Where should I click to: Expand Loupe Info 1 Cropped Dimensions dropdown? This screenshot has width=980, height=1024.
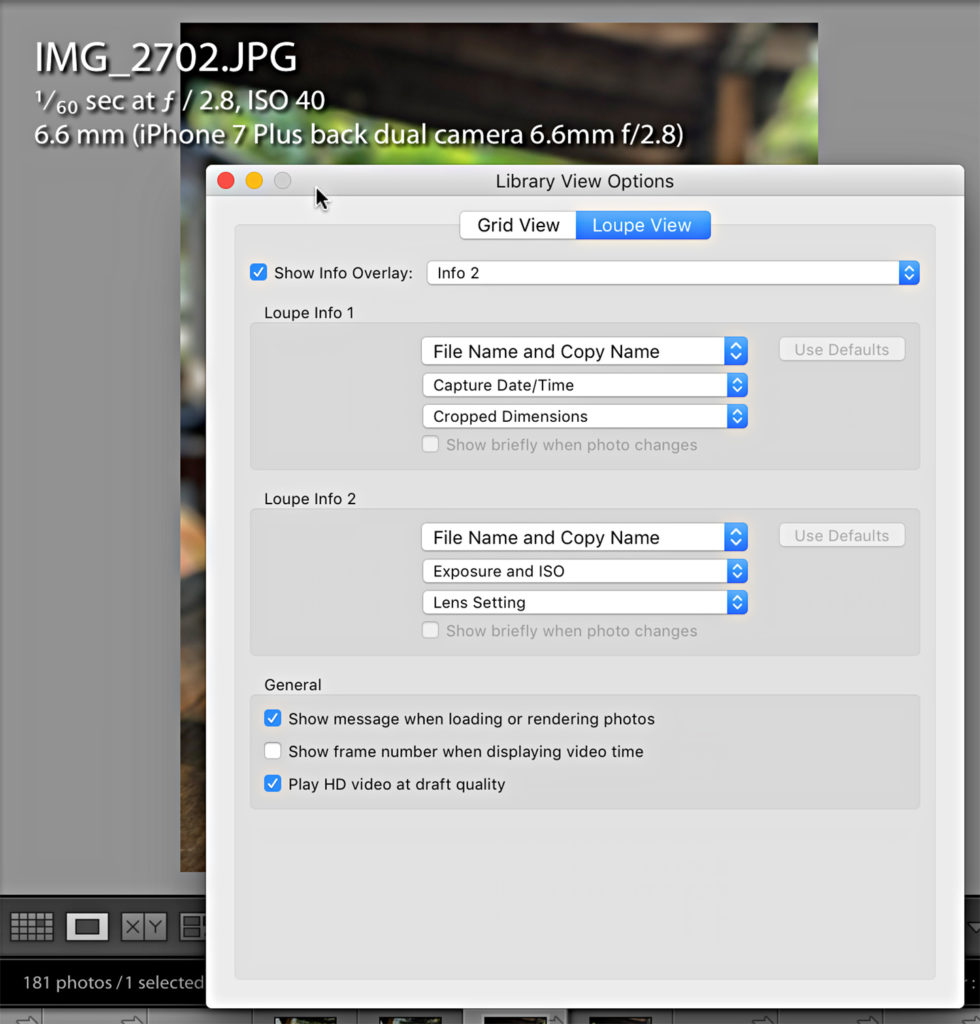(x=584, y=416)
